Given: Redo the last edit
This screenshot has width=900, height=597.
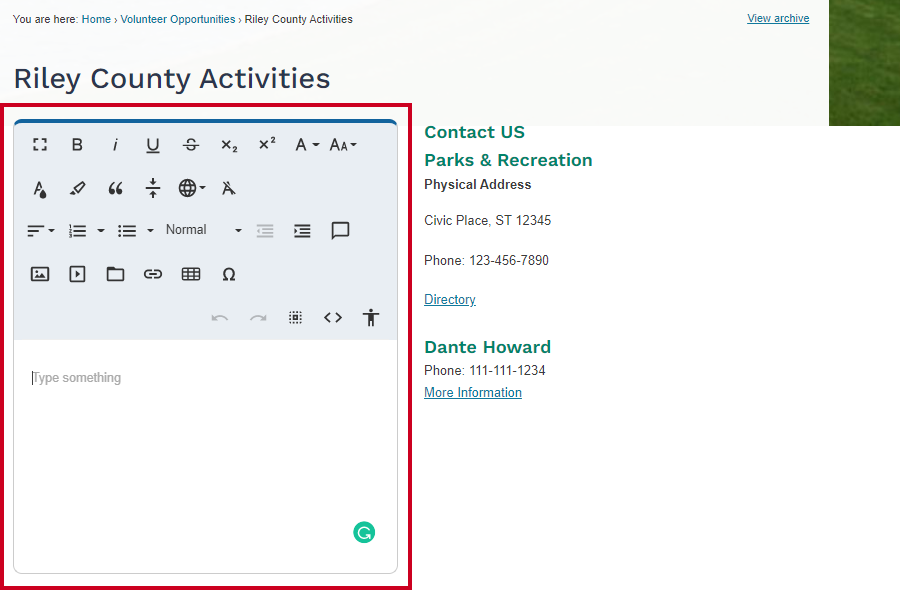Looking at the screenshot, I should (258, 317).
